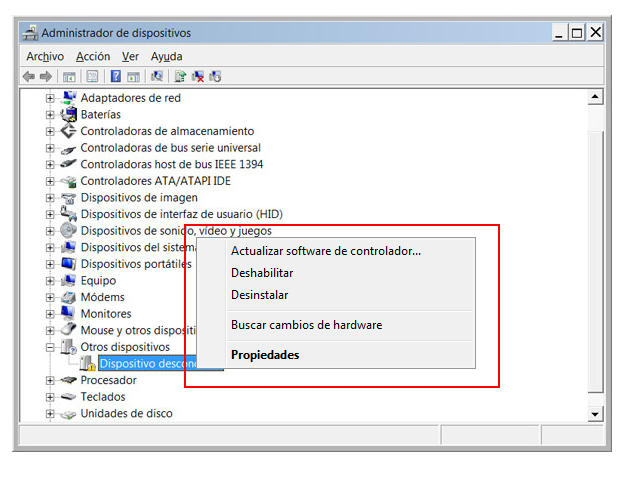Click the Back arrow toolbar icon
Image resolution: width=626 pixels, height=503 pixels.
(x=29, y=76)
